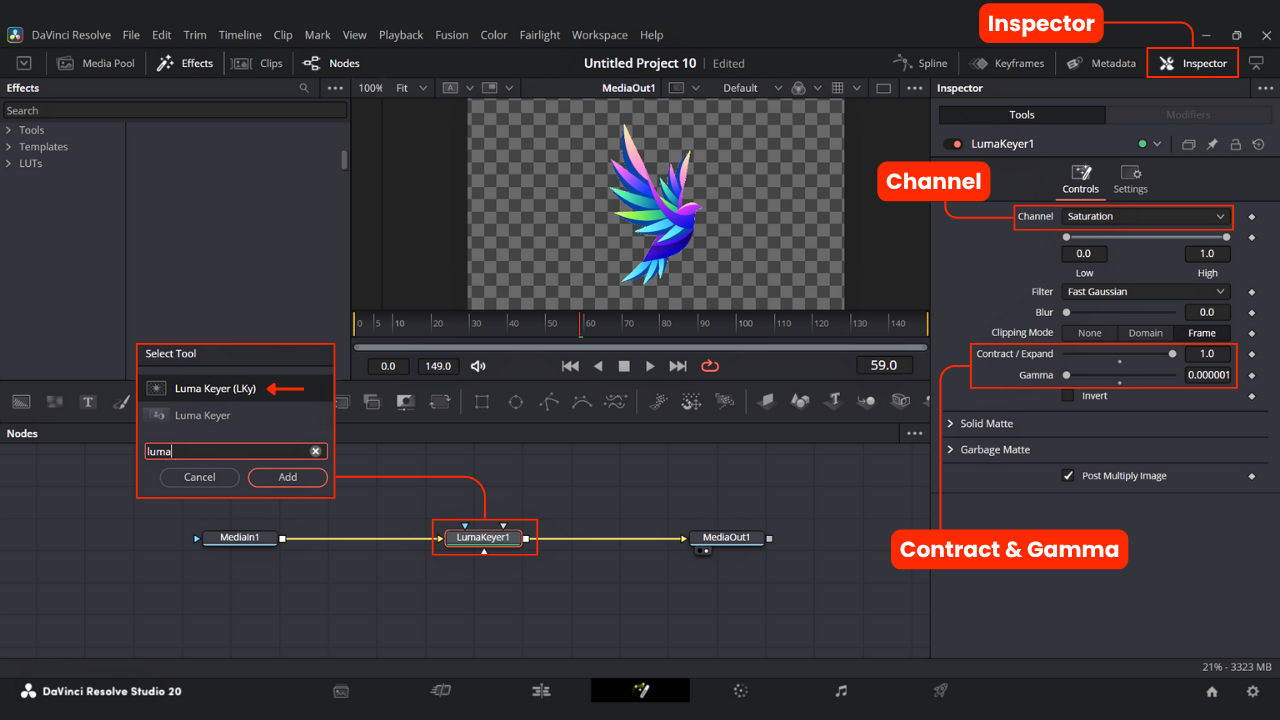Viewport: 1280px width, 720px height.
Task: Select the Text tool in toolbar
Action: [x=88, y=402]
